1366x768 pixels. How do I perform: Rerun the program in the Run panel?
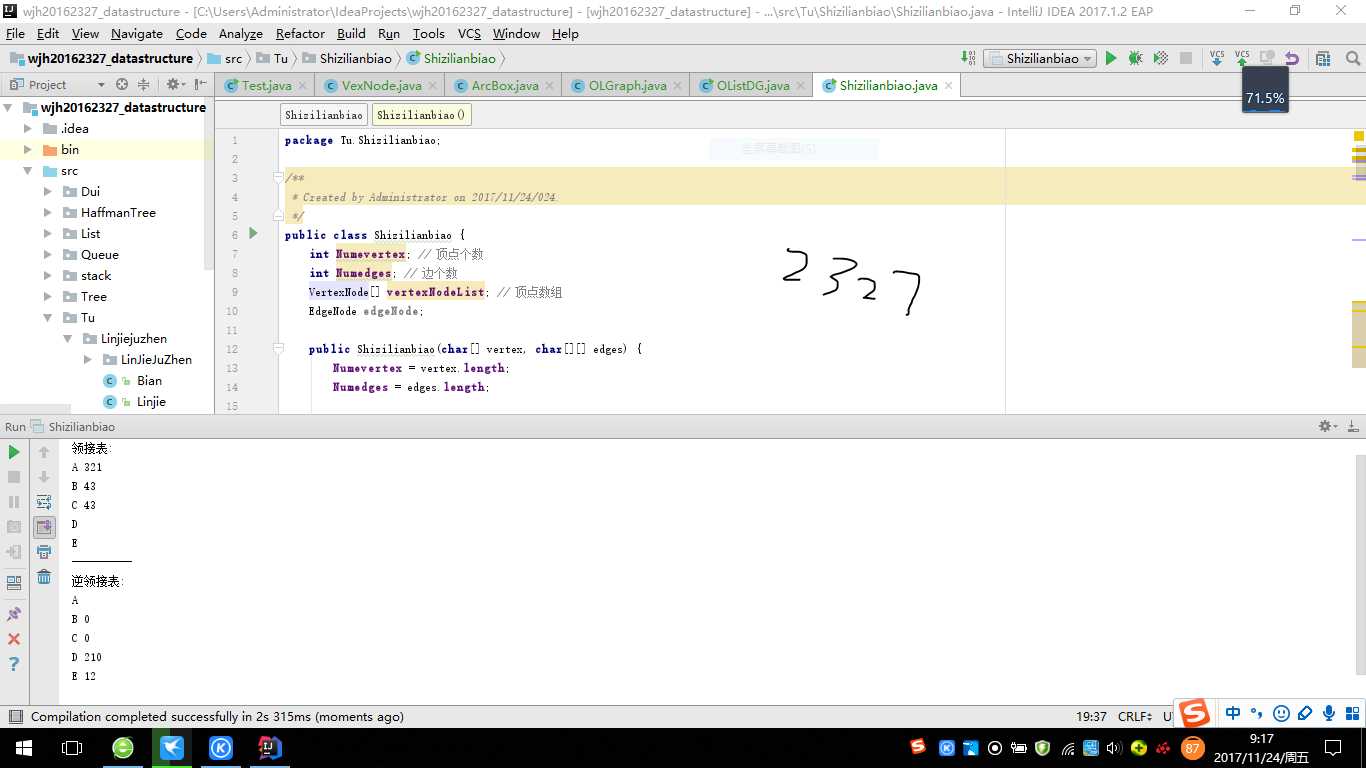(x=14, y=452)
